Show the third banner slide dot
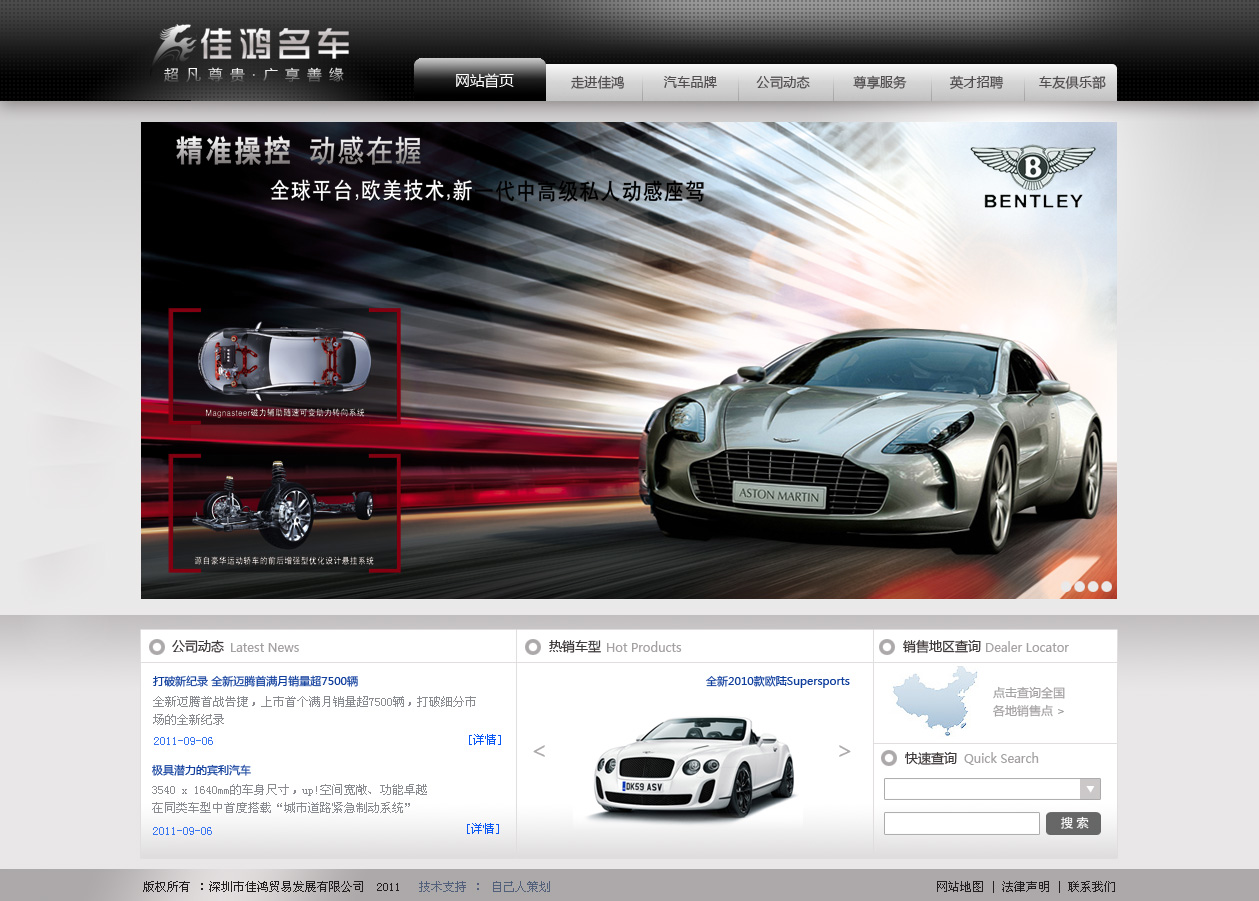 (1093, 587)
